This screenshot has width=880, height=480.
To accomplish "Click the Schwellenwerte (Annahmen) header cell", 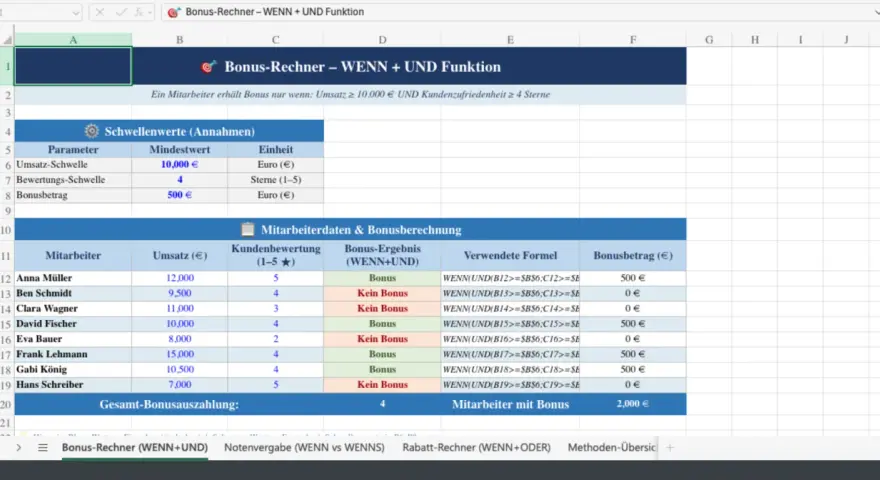I will coord(169,131).
